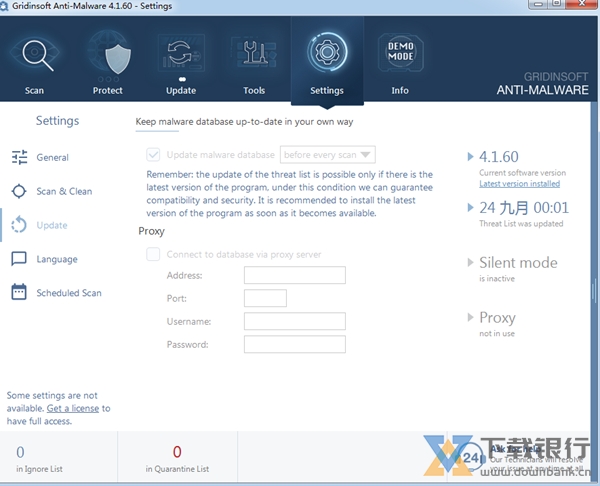The height and width of the screenshot is (486, 600).
Task: Click the Language speech bubble icon
Action: click(19, 259)
